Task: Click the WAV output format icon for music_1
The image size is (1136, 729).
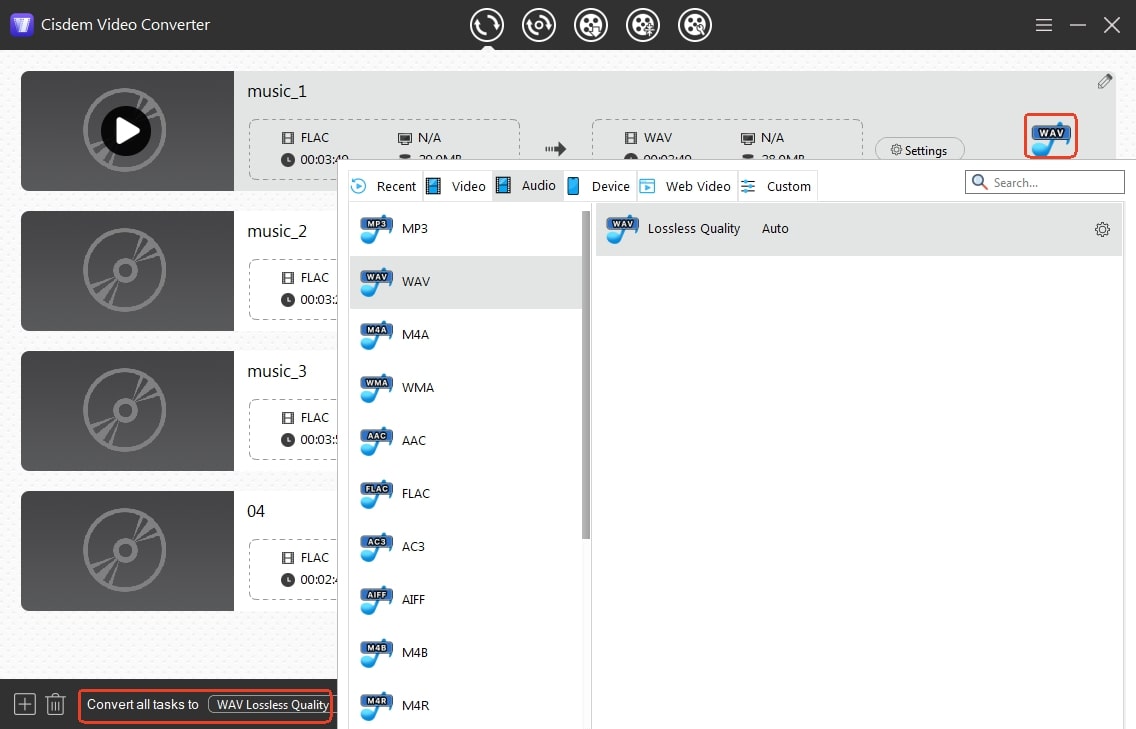Action: (x=1051, y=136)
